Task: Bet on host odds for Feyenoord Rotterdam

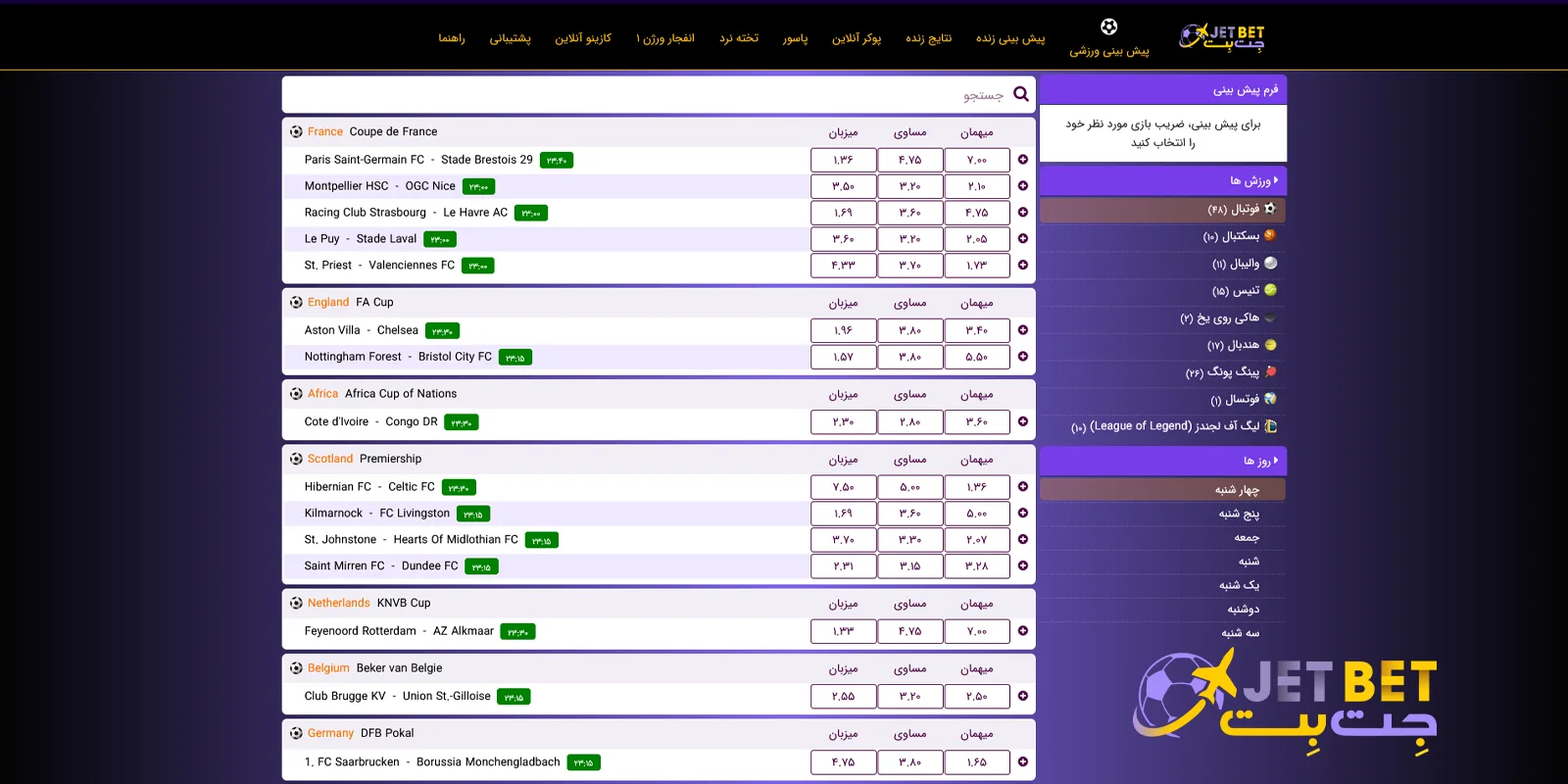Action: pos(844,631)
